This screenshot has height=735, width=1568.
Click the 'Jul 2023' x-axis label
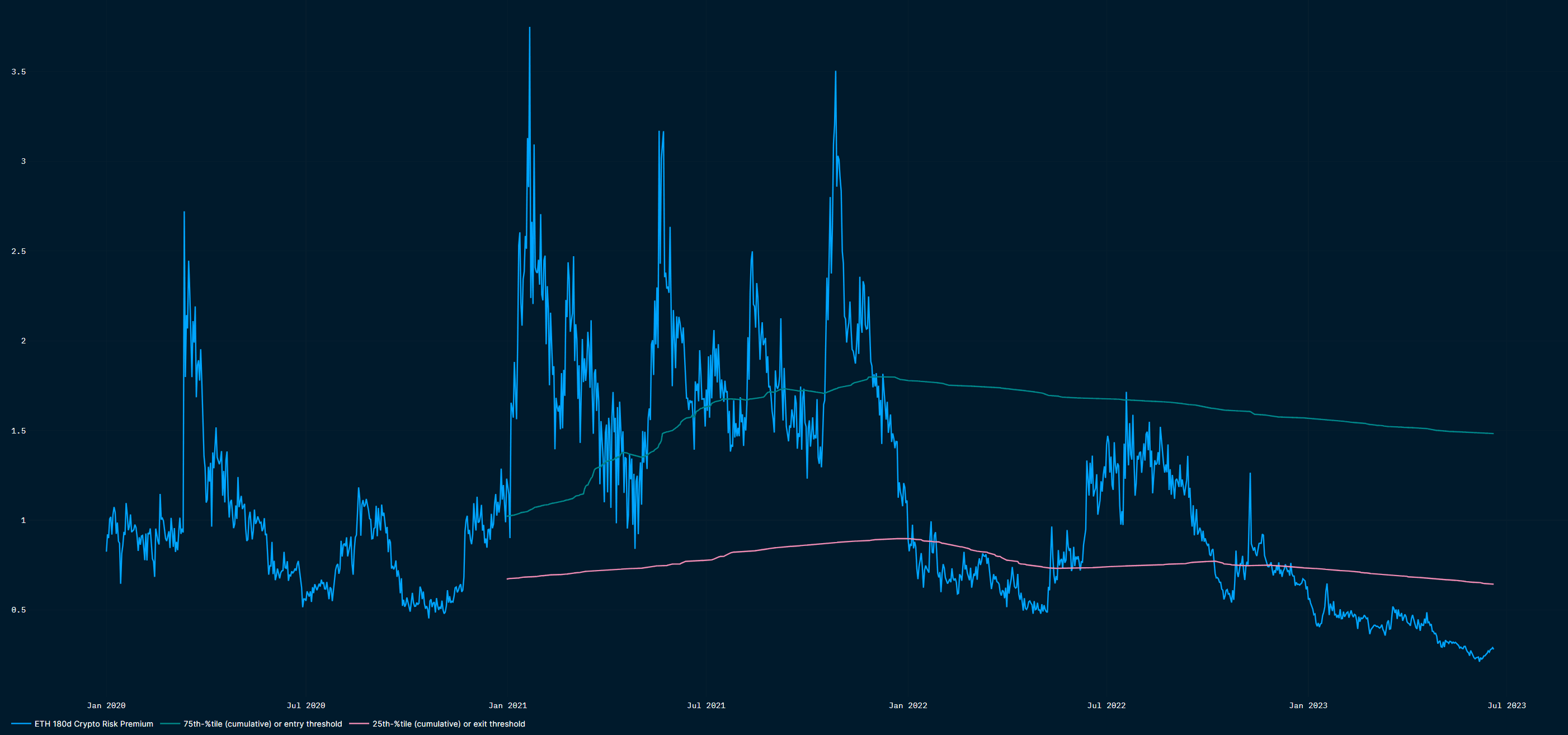point(1506,706)
